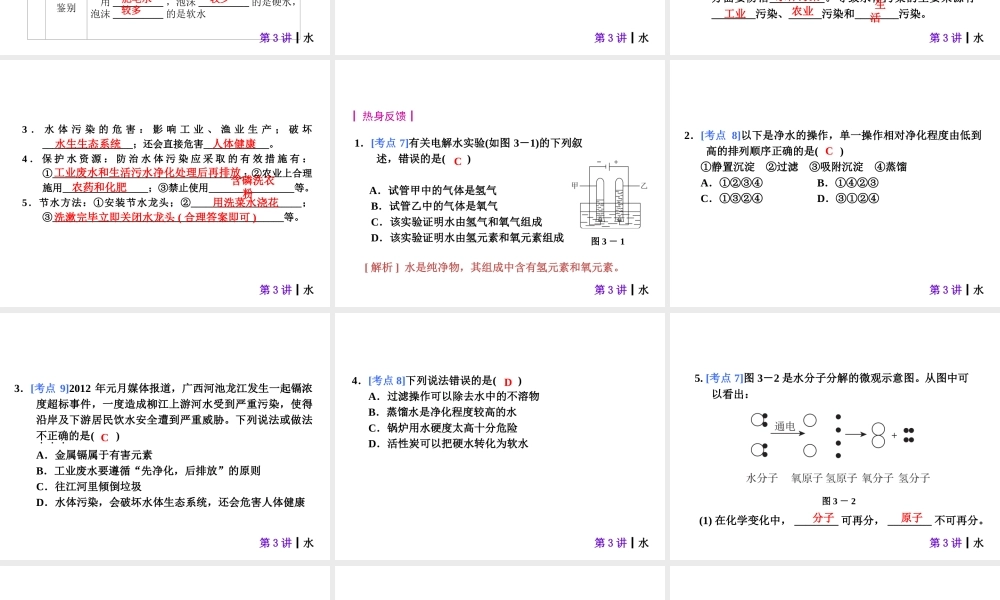
Task: Click the electrolysis apparatus diagram
Action: pos(609,195)
